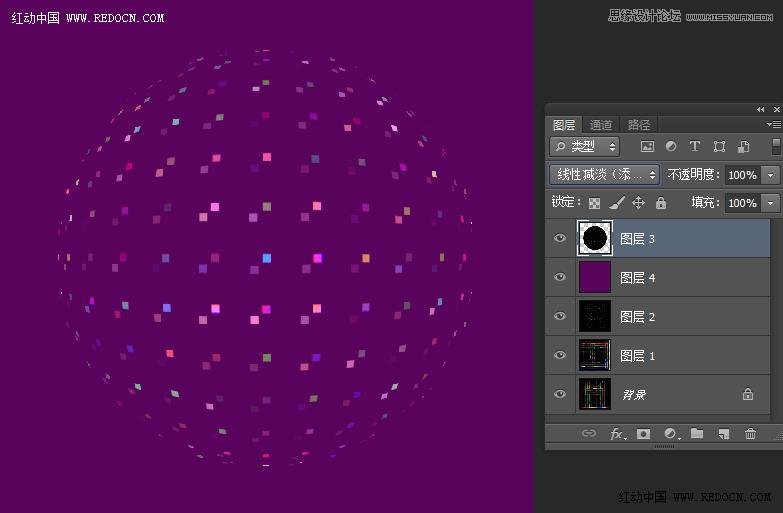The image size is (783, 513).
Task: Filter layers by shape type
Action: click(x=719, y=146)
